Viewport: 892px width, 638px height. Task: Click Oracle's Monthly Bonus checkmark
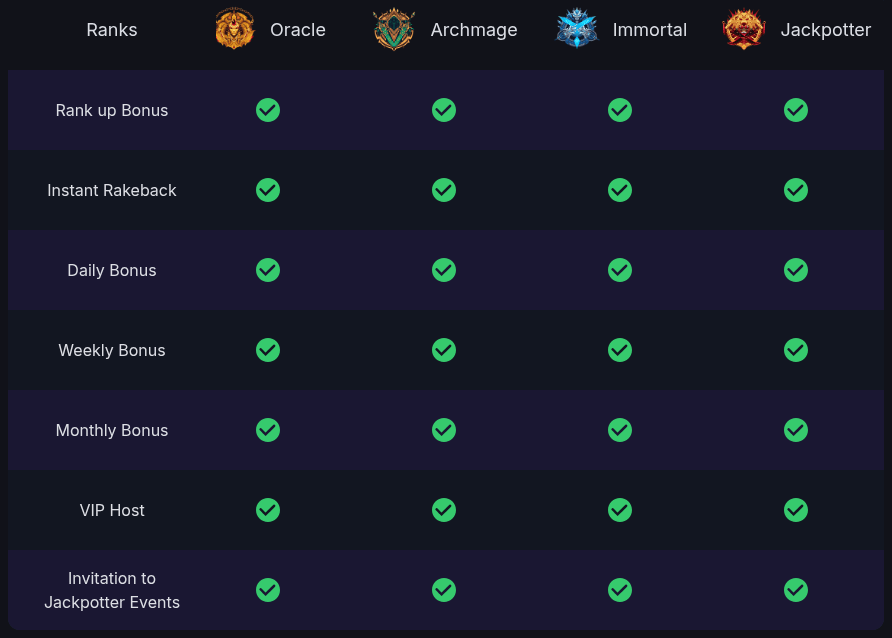tap(268, 430)
